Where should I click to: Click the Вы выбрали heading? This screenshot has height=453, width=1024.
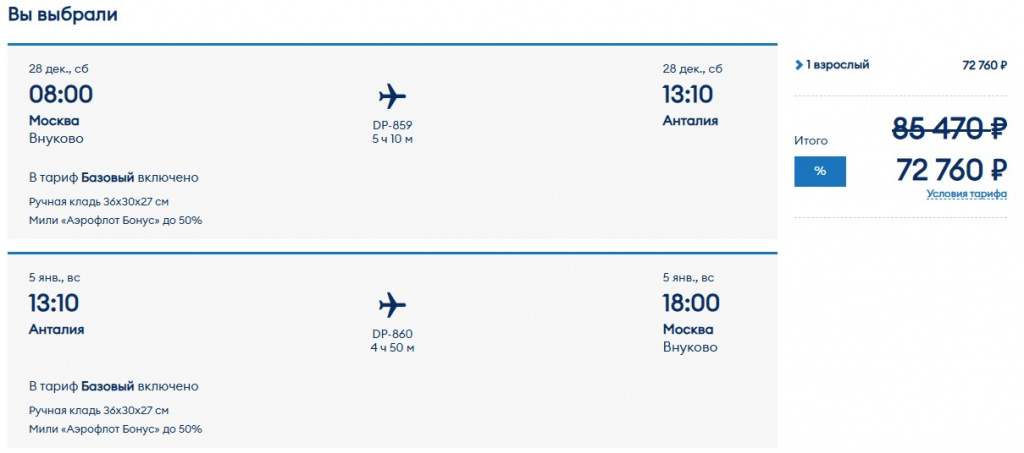click(x=62, y=15)
